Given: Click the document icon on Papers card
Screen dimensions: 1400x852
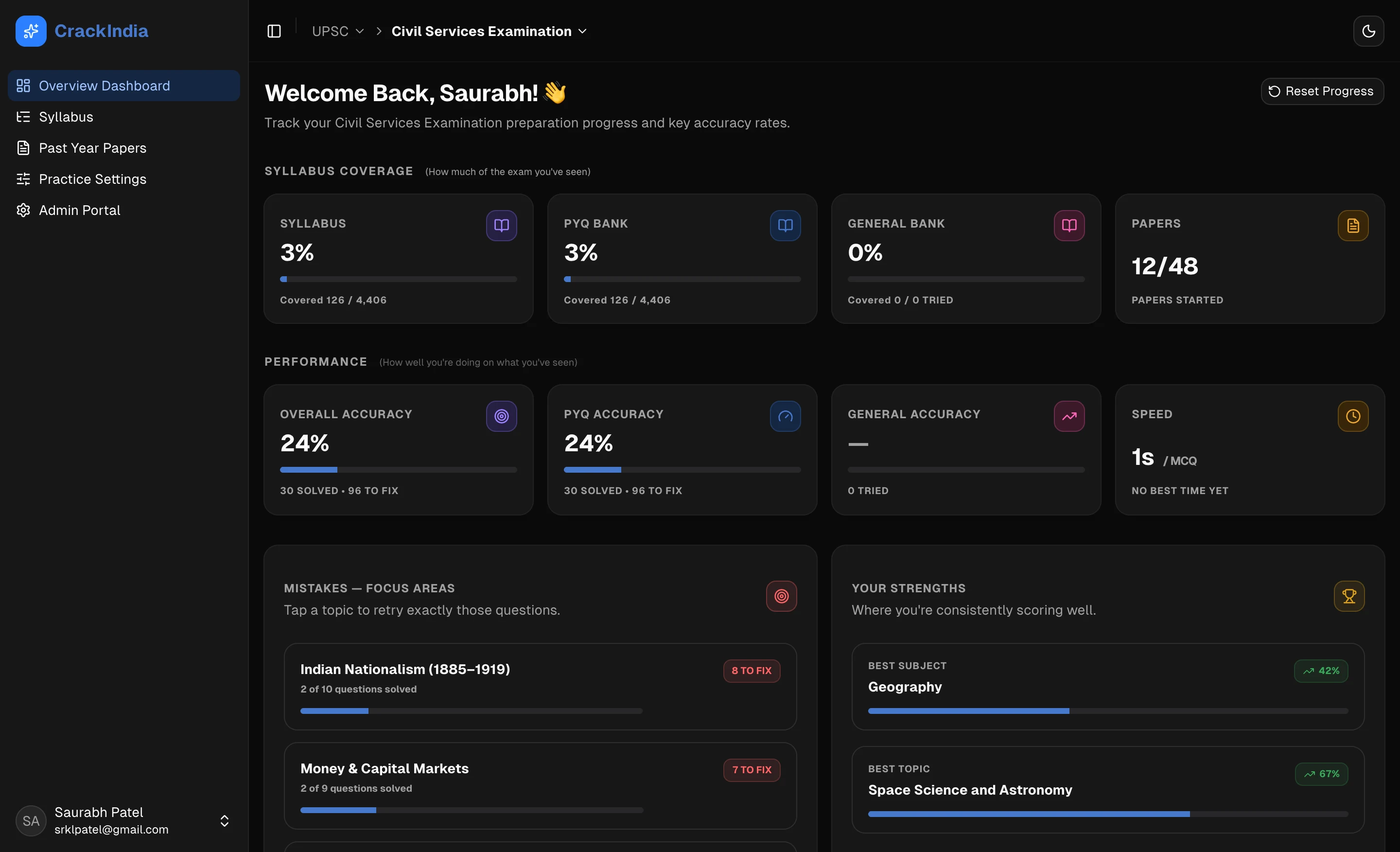Looking at the screenshot, I should (x=1353, y=226).
